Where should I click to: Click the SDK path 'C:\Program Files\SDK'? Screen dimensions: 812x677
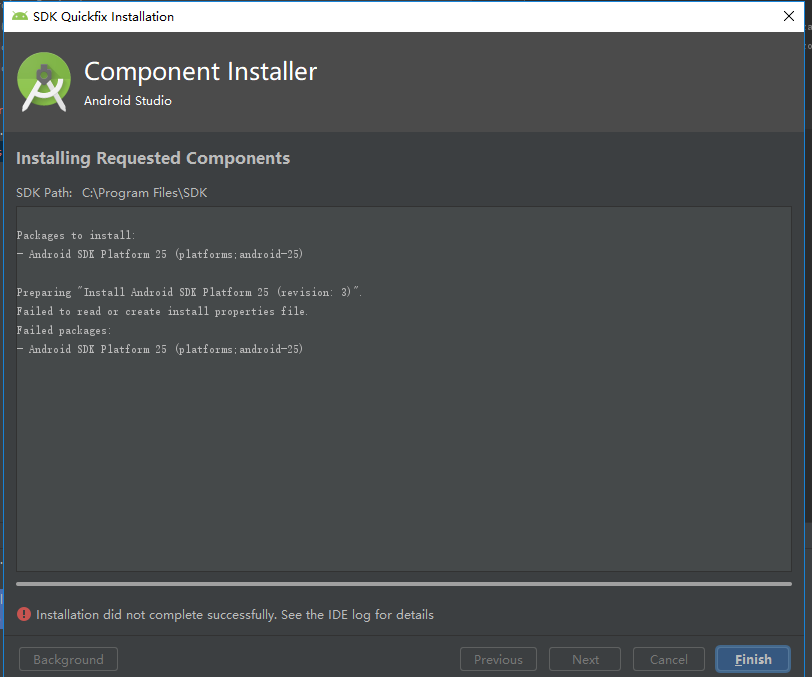144,193
